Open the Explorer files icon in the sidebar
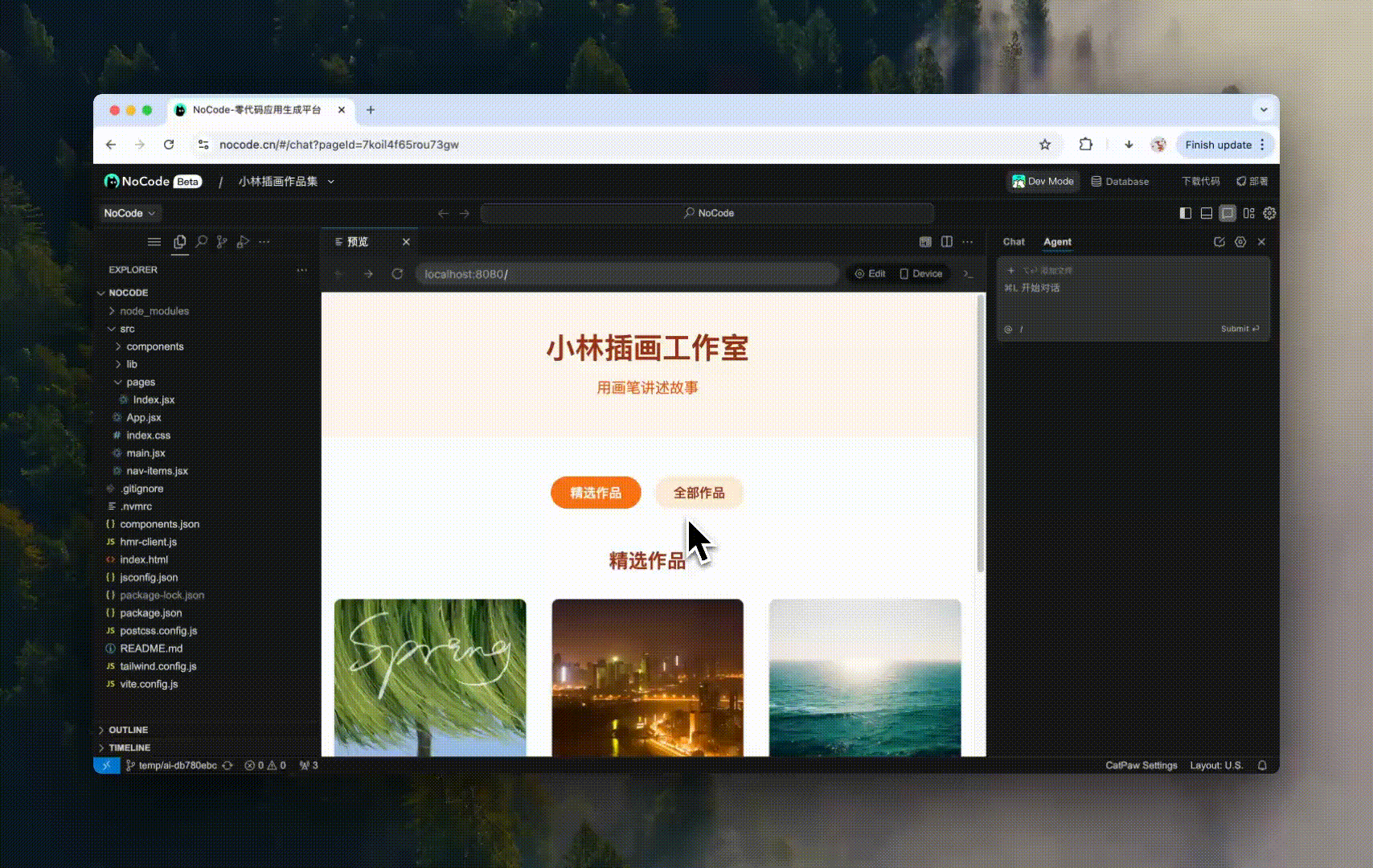Image resolution: width=1373 pixels, height=868 pixels. pyautogui.click(x=180, y=242)
